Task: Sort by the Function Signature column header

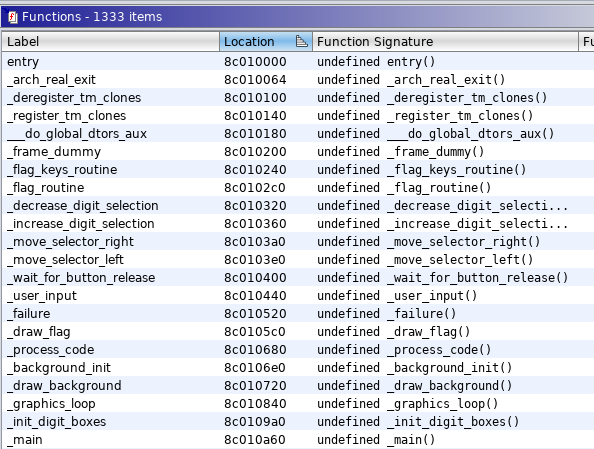Action: [x=445, y=42]
